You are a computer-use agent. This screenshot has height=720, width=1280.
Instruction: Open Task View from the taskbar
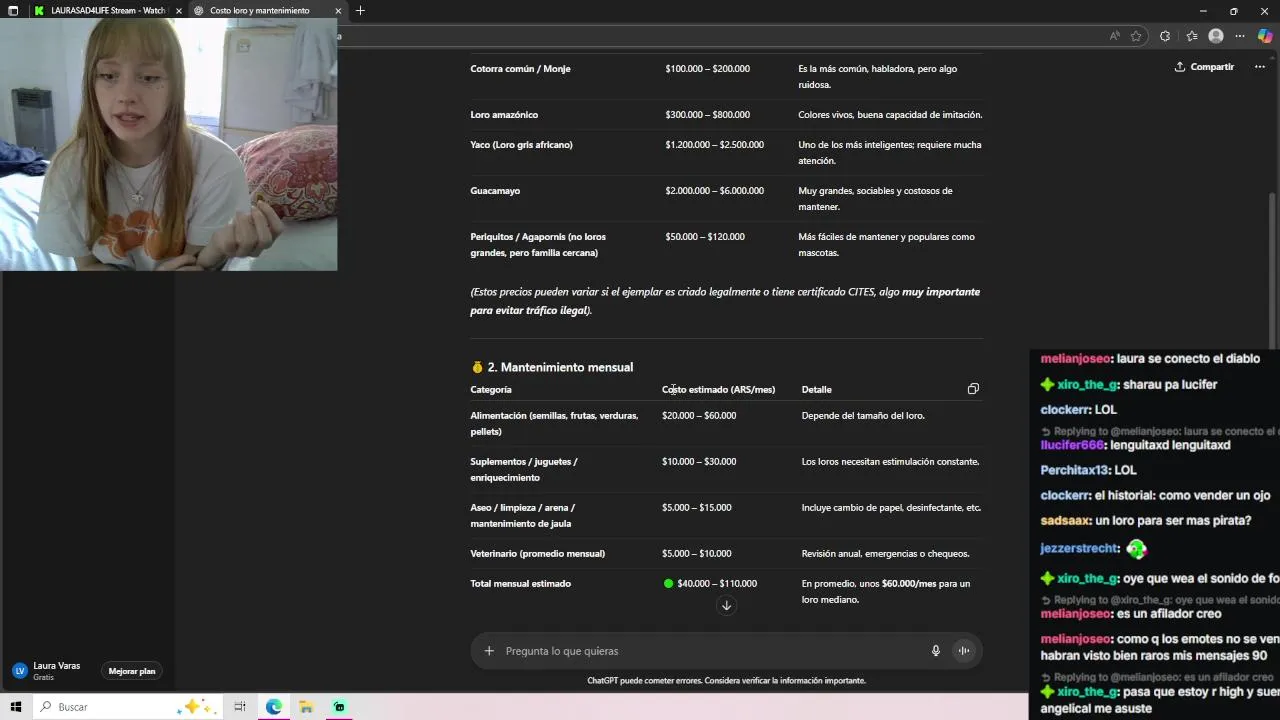click(x=240, y=707)
